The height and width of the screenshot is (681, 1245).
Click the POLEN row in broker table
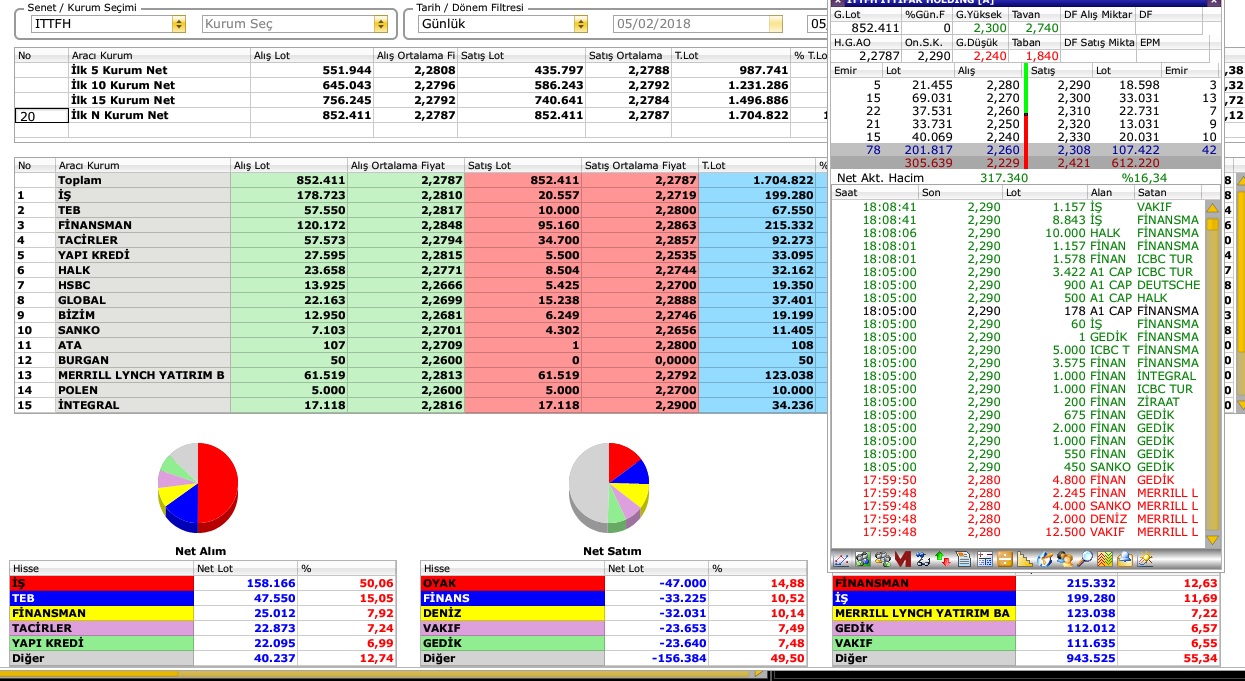click(x=421, y=391)
